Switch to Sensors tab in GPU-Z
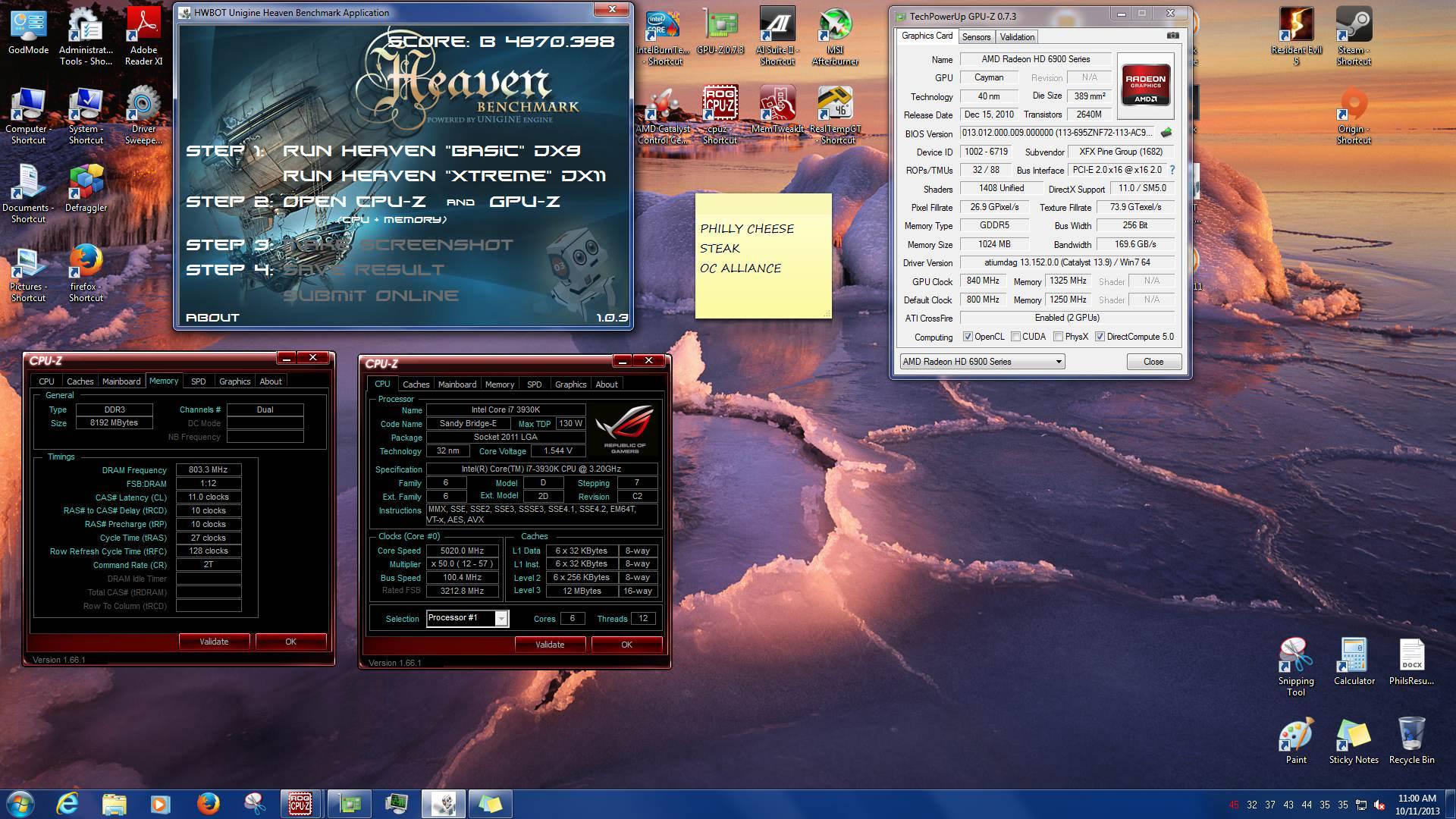This screenshot has width=1456, height=819. (x=976, y=36)
